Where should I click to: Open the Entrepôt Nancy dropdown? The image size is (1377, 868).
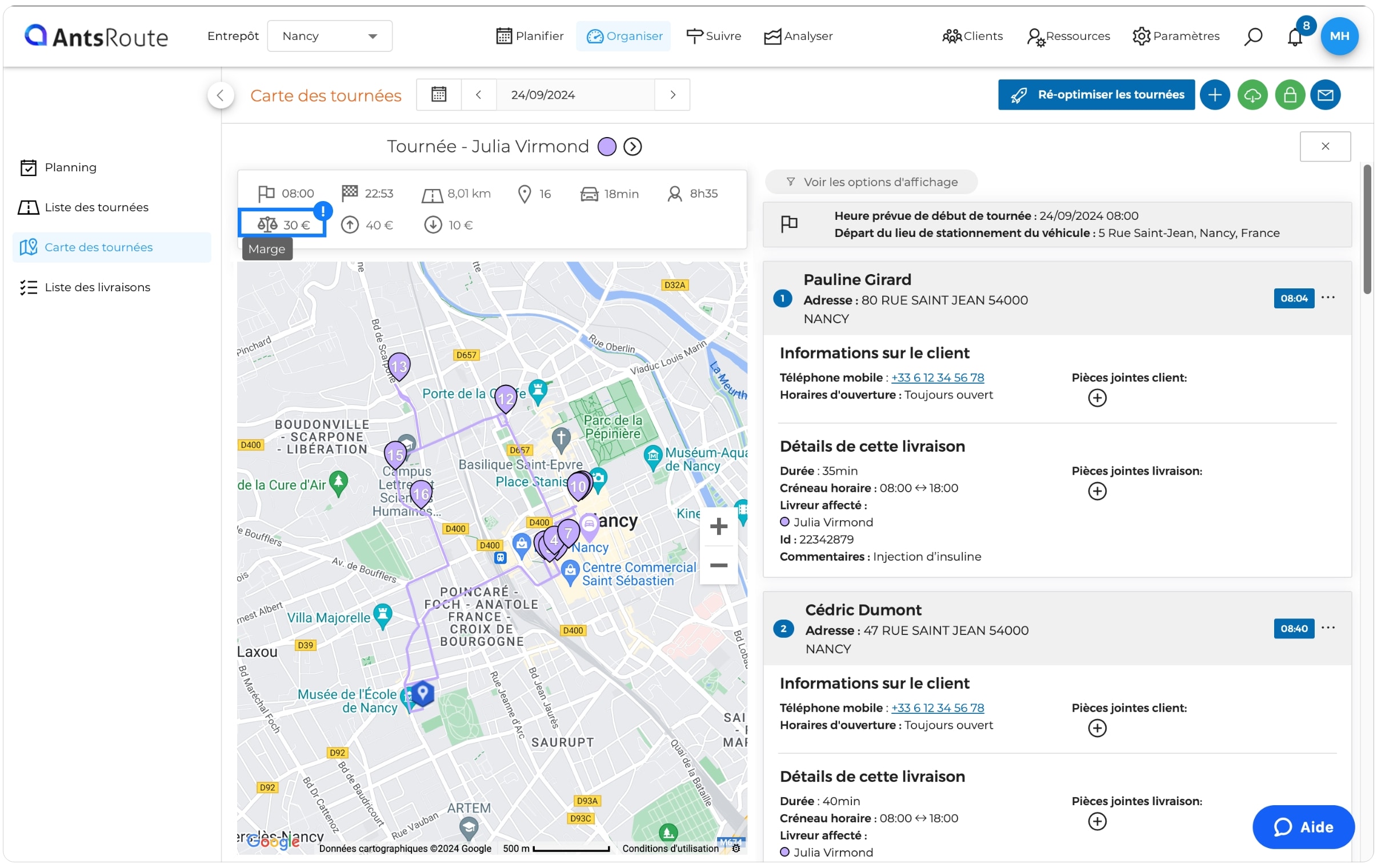329,36
